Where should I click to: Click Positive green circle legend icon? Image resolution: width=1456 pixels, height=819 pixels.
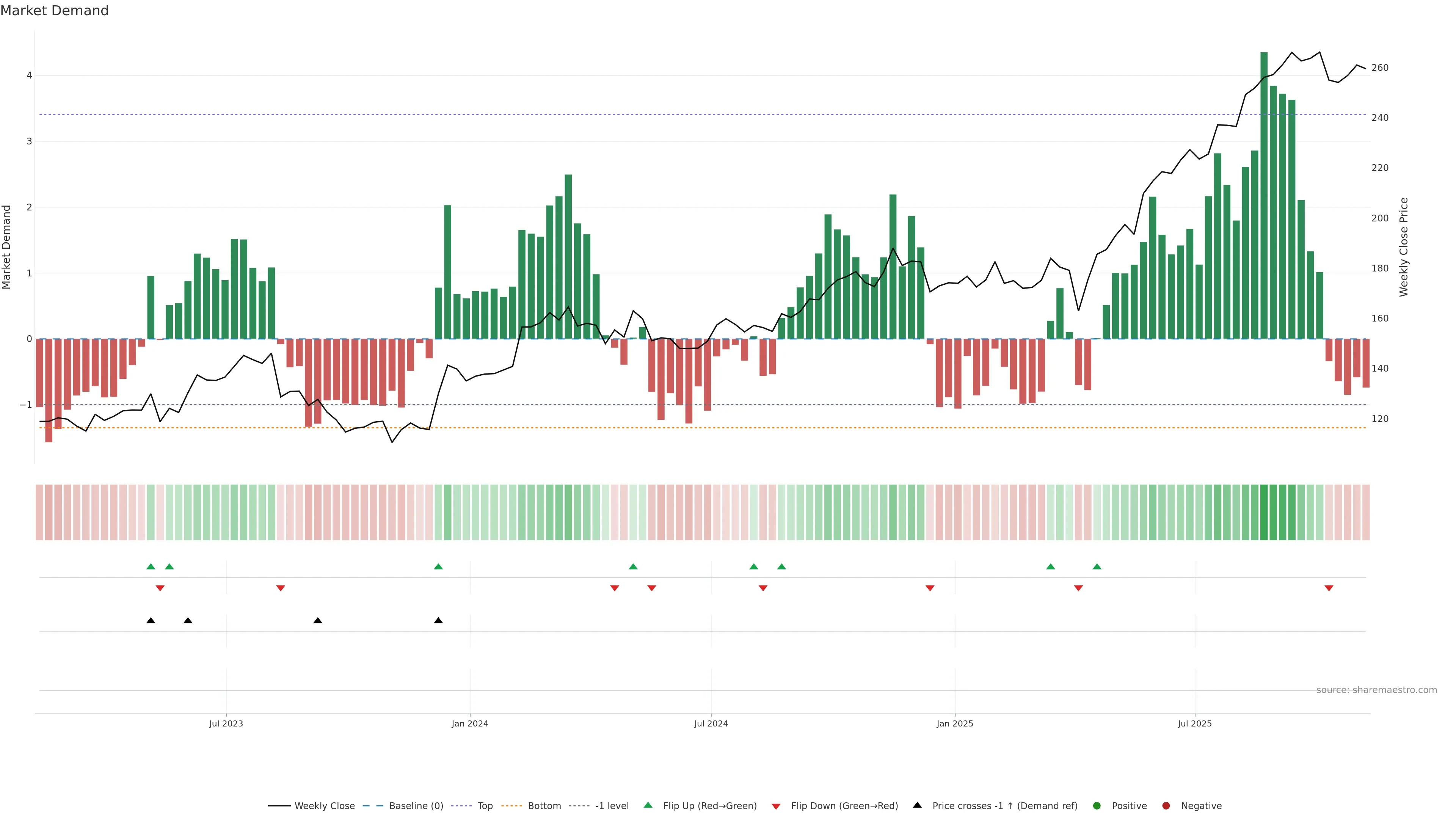click(1097, 806)
